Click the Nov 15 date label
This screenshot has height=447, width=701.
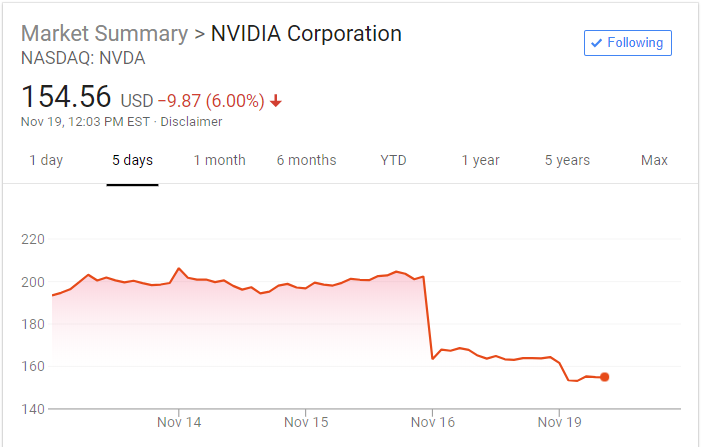click(305, 422)
